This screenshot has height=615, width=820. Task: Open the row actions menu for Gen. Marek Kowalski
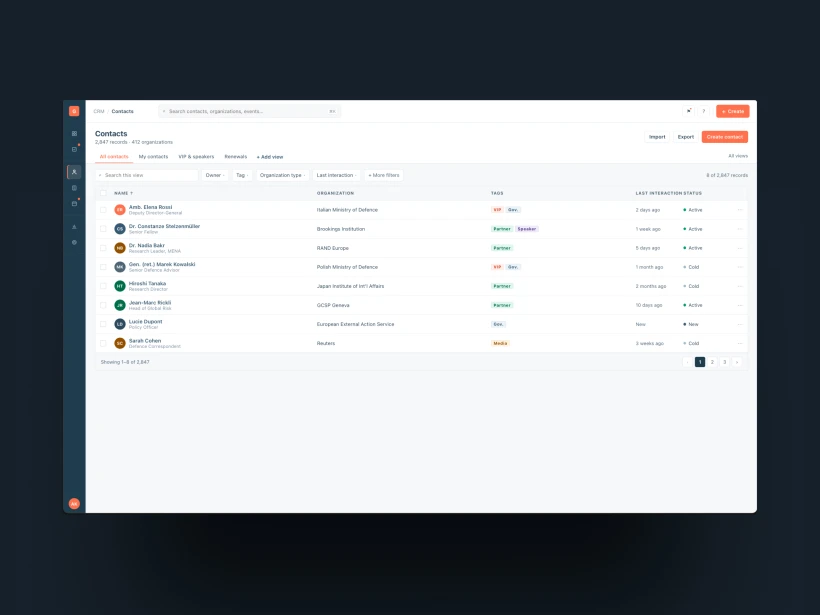pos(740,267)
